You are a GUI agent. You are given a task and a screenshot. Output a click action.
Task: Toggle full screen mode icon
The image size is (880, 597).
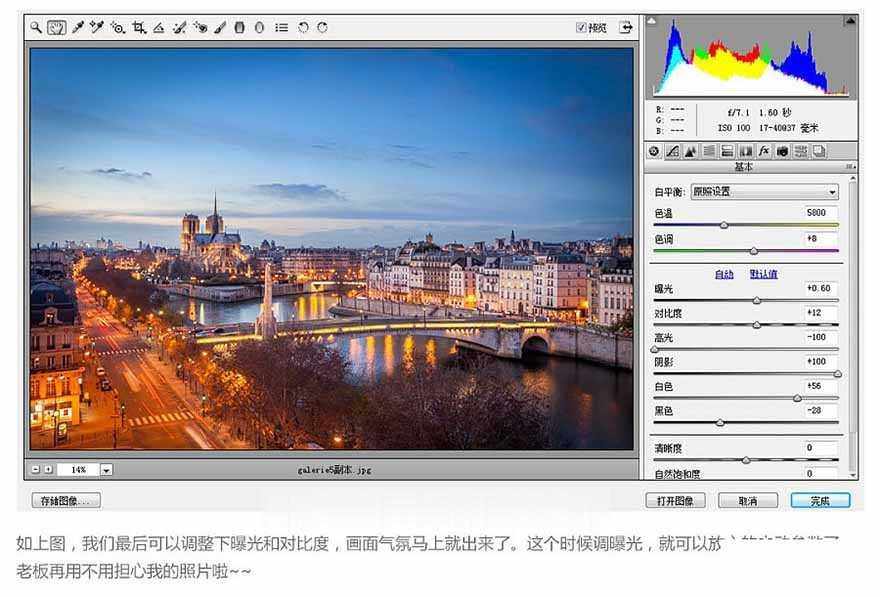tap(626, 27)
